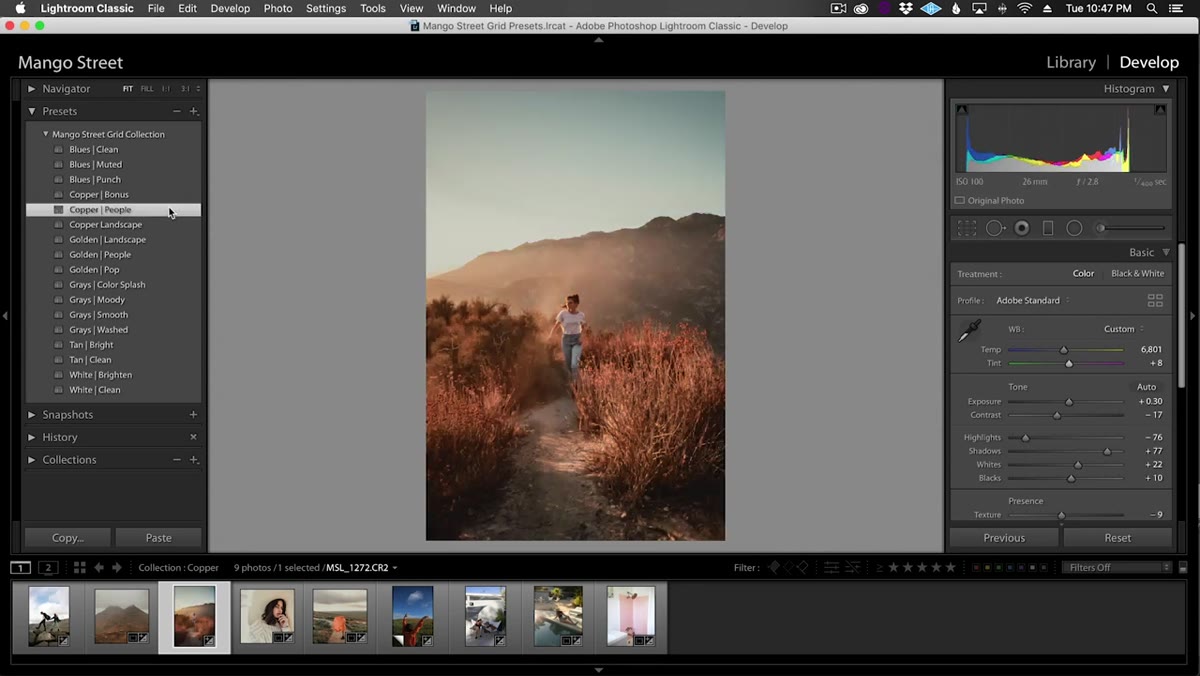Set Navigator zoom to 1:1
Viewport: 1200px width, 676px height.
(x=166, y=89)
